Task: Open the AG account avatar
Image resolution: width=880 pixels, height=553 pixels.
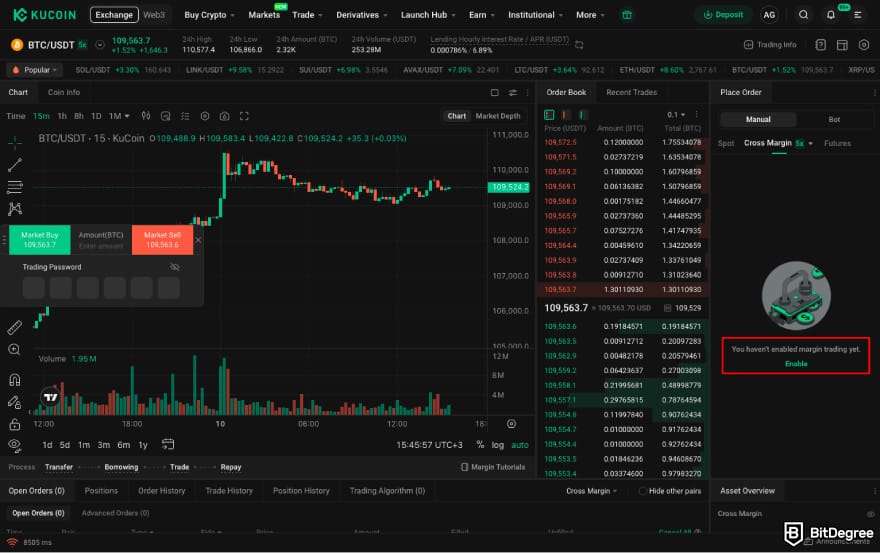Action: click(x=769, y=15)
